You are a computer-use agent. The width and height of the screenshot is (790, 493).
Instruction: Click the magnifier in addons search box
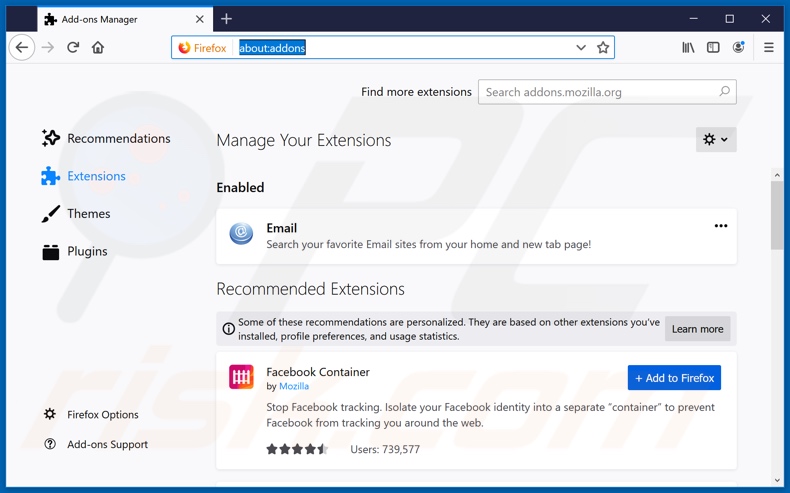pyautogui.click(x=725, y=92)
